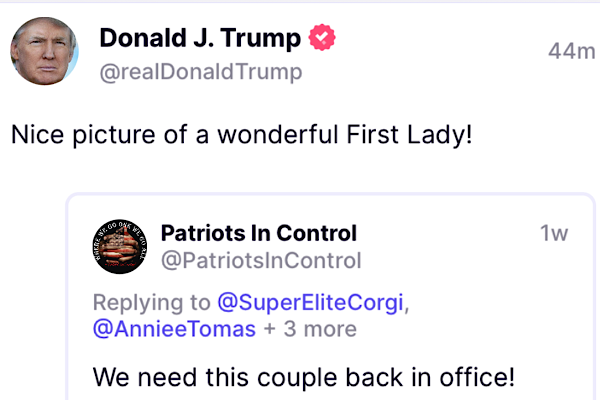Click the red verified badge icon
The height and width of the screenshot is (400, 600).
(322, 39)
